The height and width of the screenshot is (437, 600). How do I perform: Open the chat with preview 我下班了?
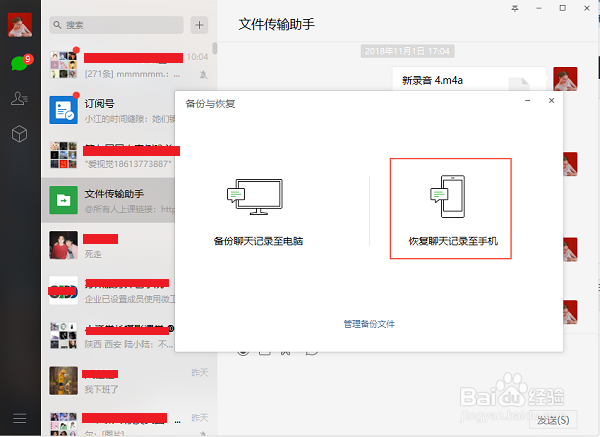point(129,381)
